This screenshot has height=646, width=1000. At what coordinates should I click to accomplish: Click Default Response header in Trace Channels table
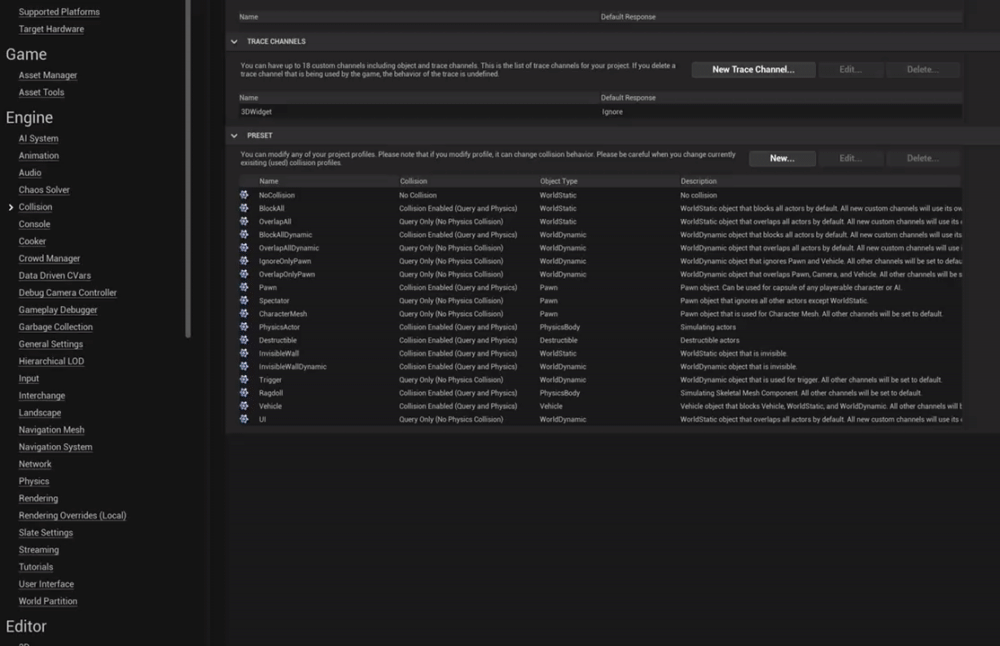tap(628, 98)
